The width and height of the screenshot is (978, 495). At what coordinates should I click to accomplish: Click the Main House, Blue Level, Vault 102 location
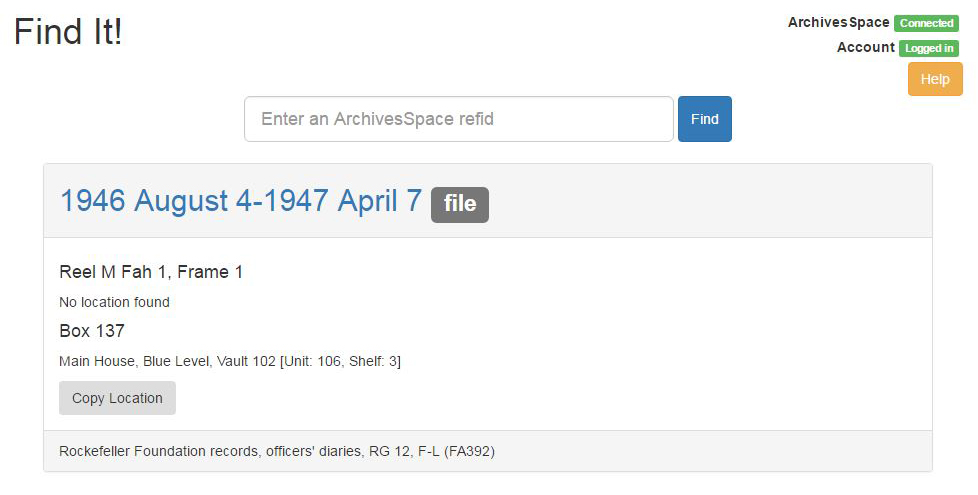click(x=167, y=361)
